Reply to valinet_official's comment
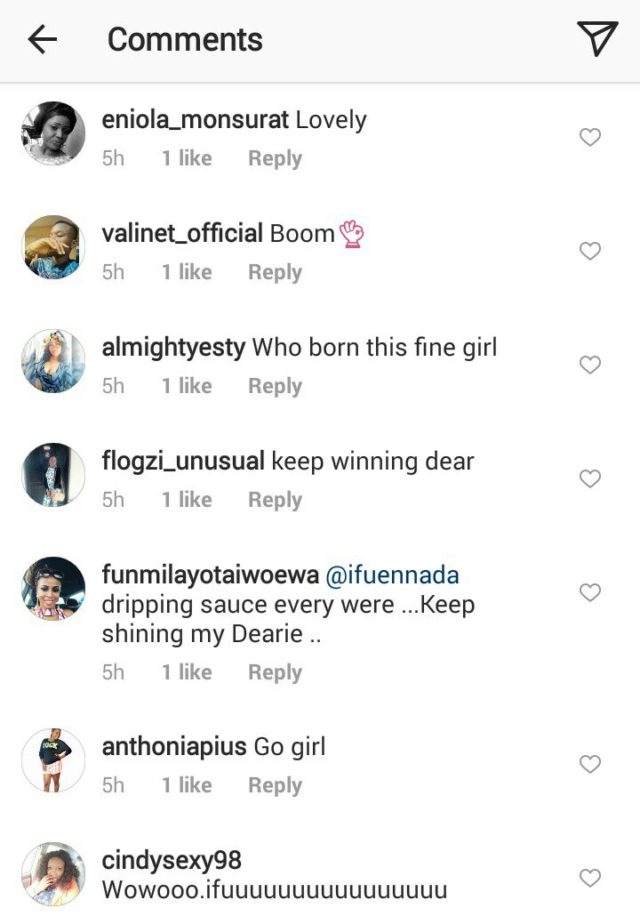 (x=275, y=272)
